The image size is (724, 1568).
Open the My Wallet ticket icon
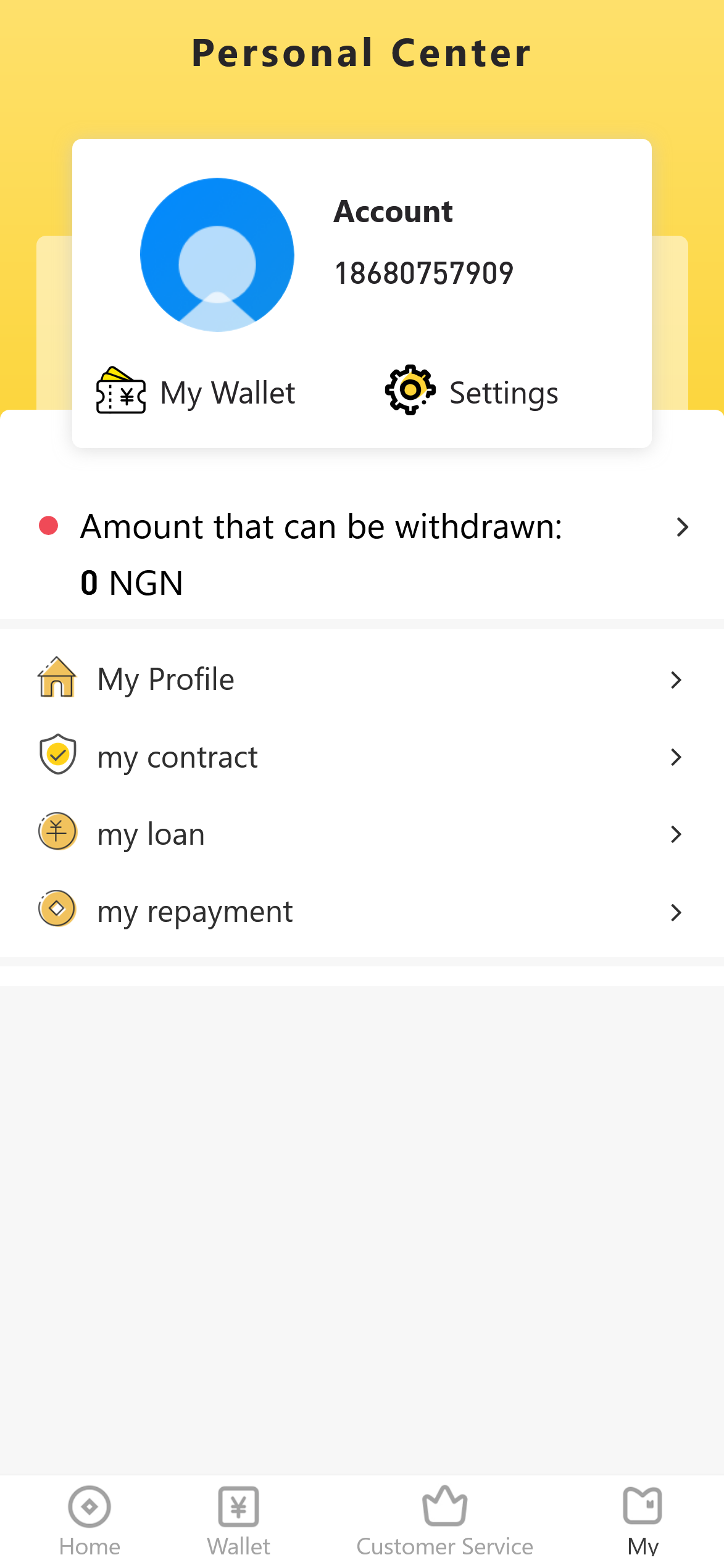pos(121,391)
